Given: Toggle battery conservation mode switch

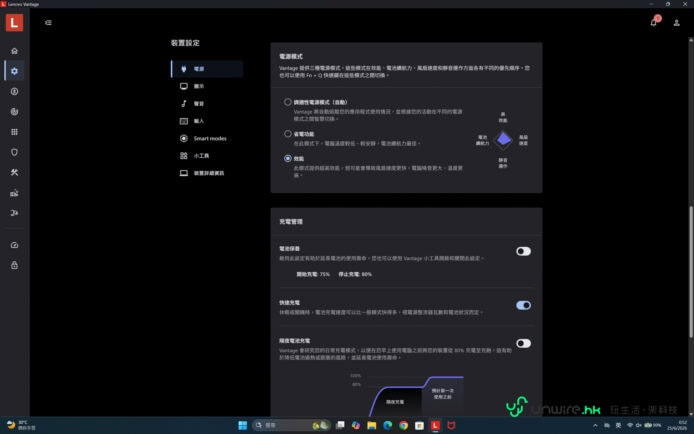Looking at the screenshot, I should pyautogui.click(x=523, y=251).
